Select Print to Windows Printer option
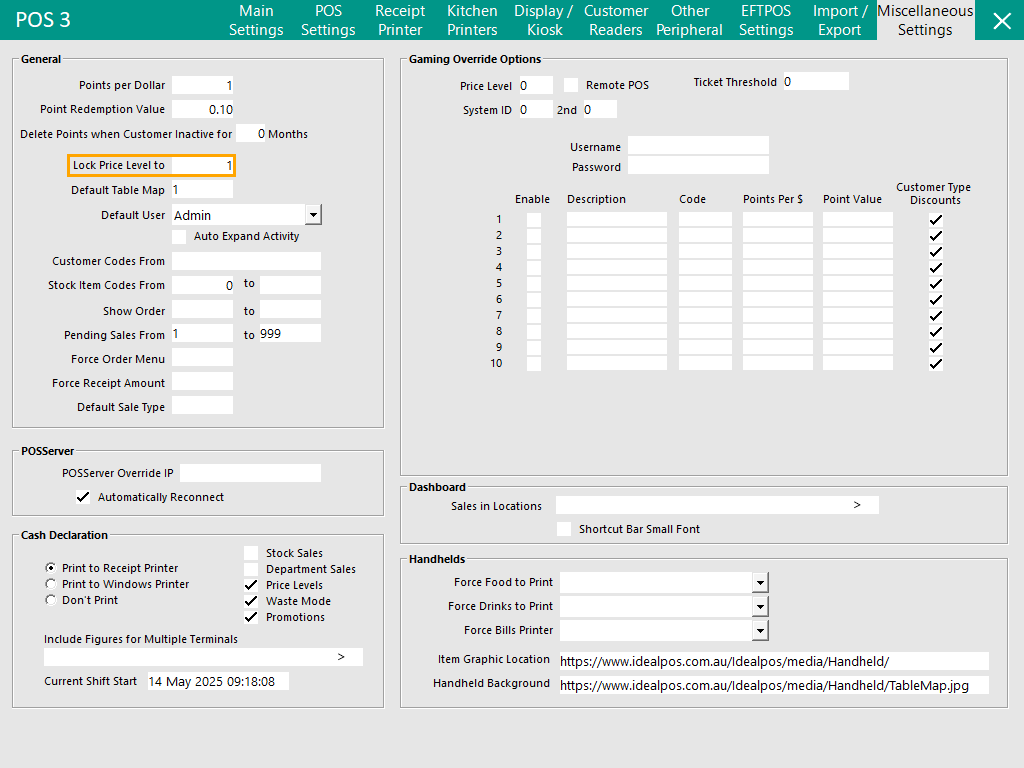1024x768 pixels. click(x=50, y=584)
